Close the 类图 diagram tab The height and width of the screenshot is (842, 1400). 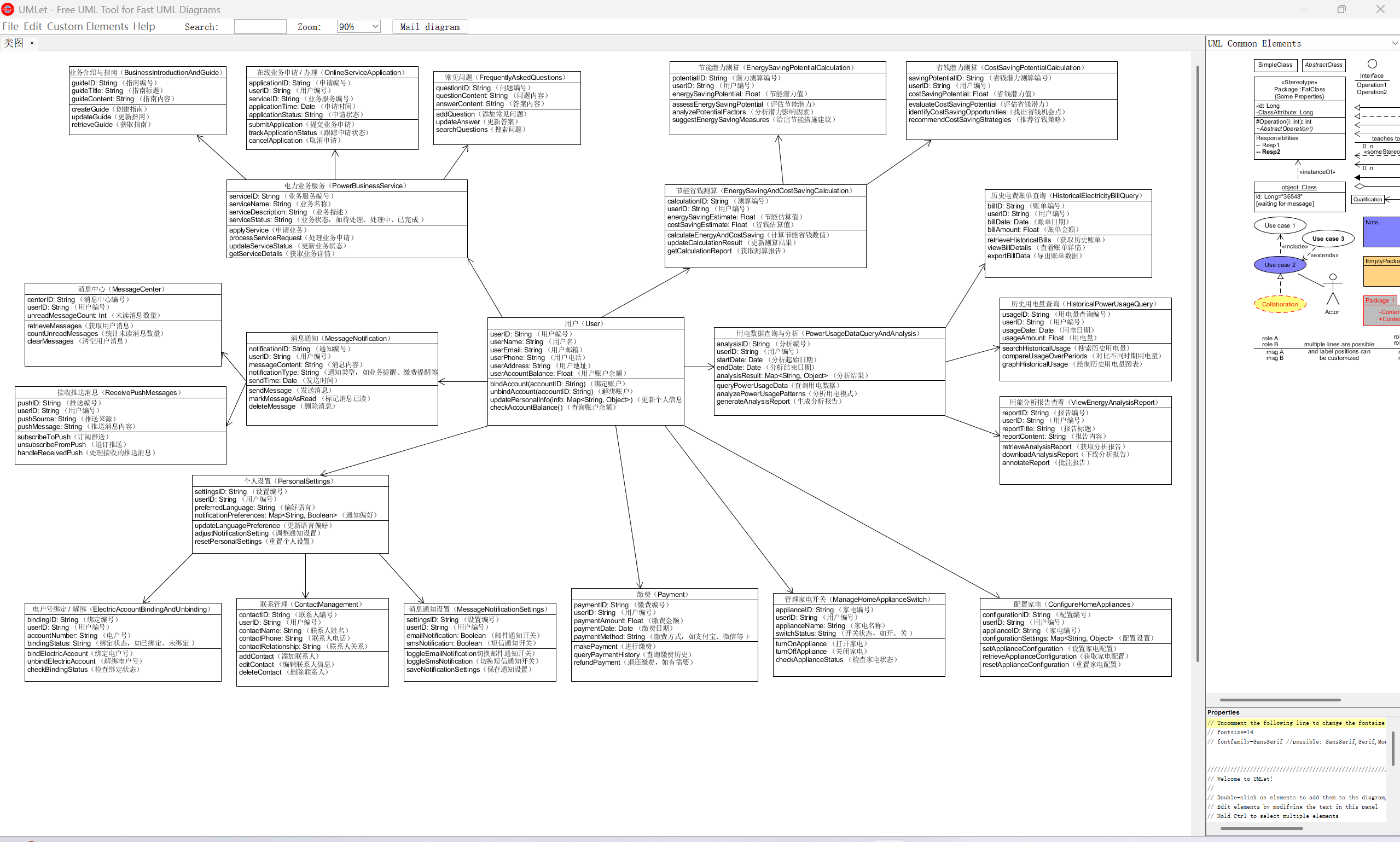click(32, 43)
